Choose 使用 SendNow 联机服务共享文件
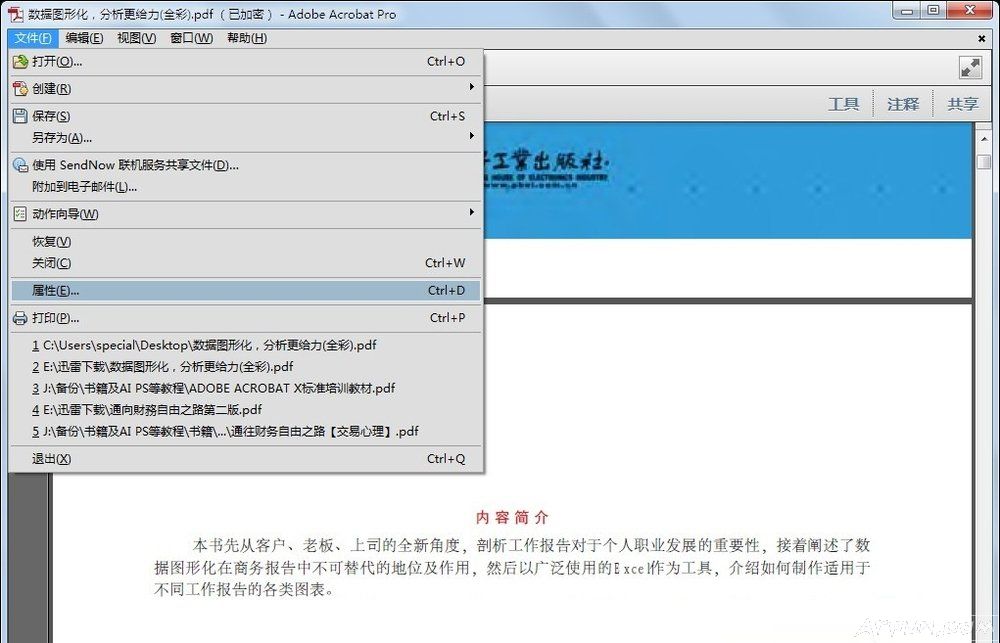Screen dimensions: 1000x643 coord(246,165)
